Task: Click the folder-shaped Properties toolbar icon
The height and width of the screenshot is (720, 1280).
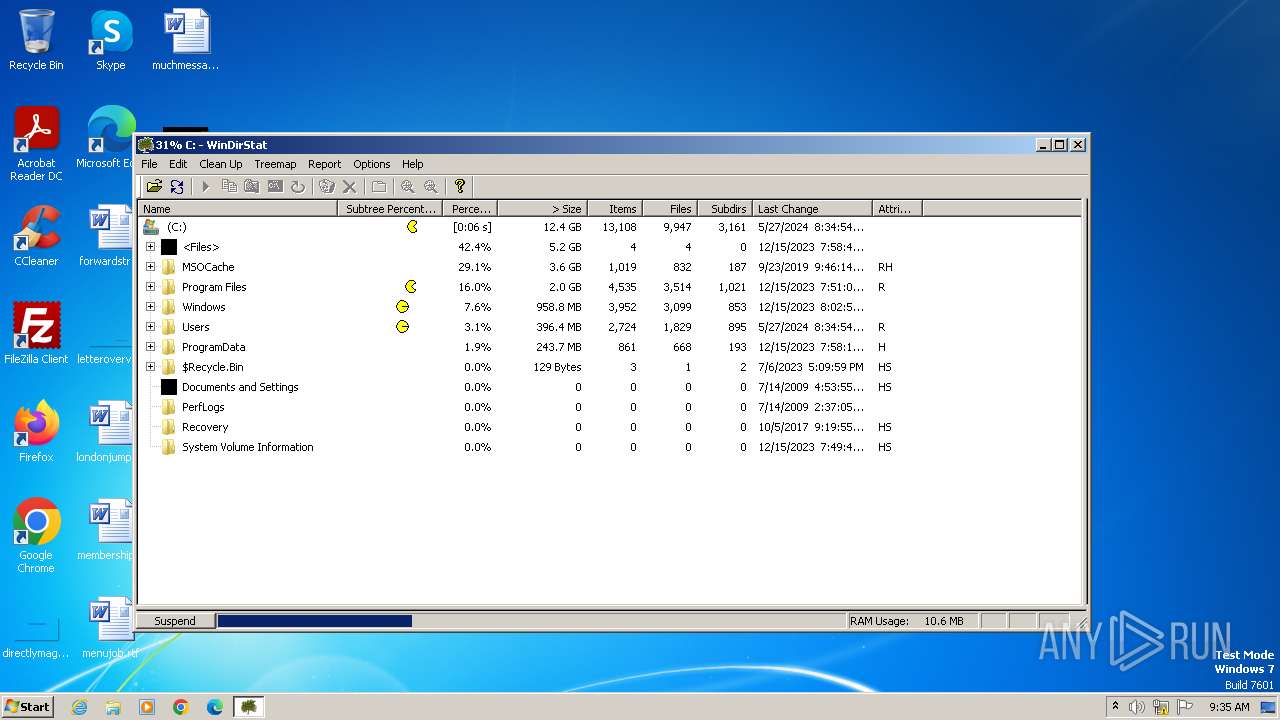Action: coord(379,186)
